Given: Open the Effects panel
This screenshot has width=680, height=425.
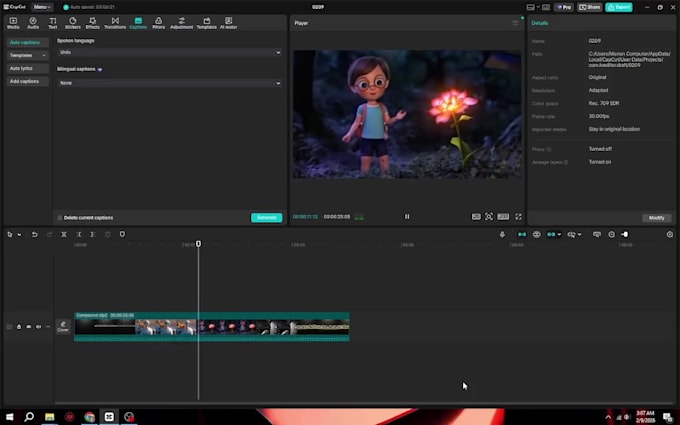Looking at the screenshot, I should 92,23.
